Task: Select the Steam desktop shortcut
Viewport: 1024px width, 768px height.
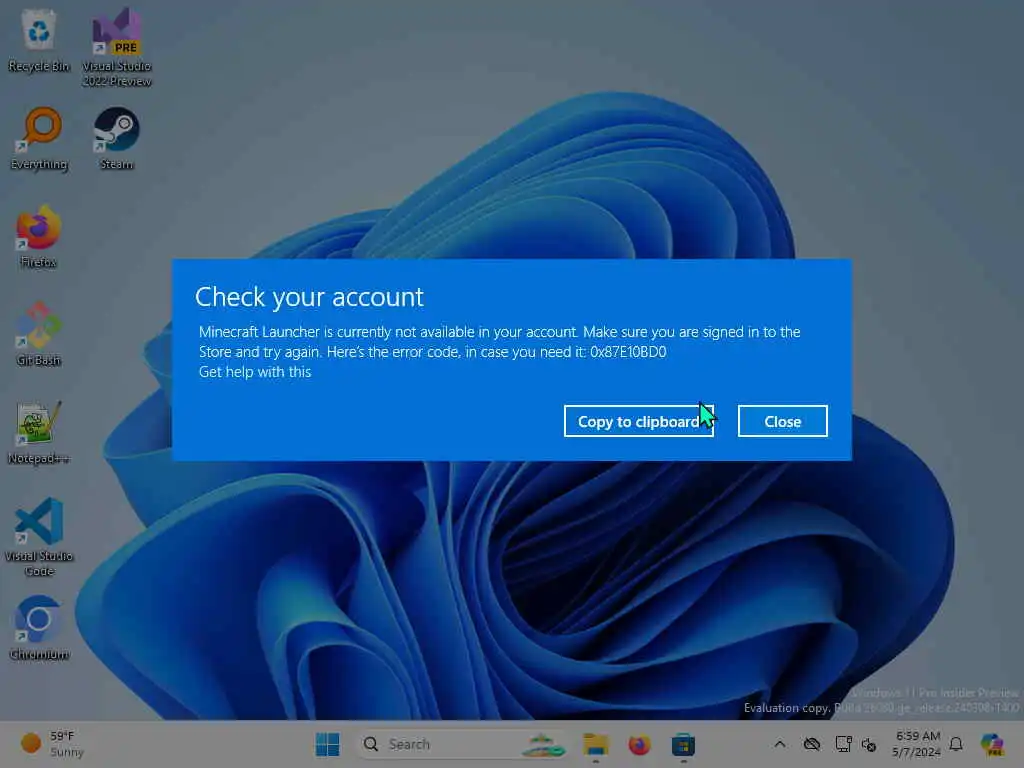Action: click(x=117, y=138)
